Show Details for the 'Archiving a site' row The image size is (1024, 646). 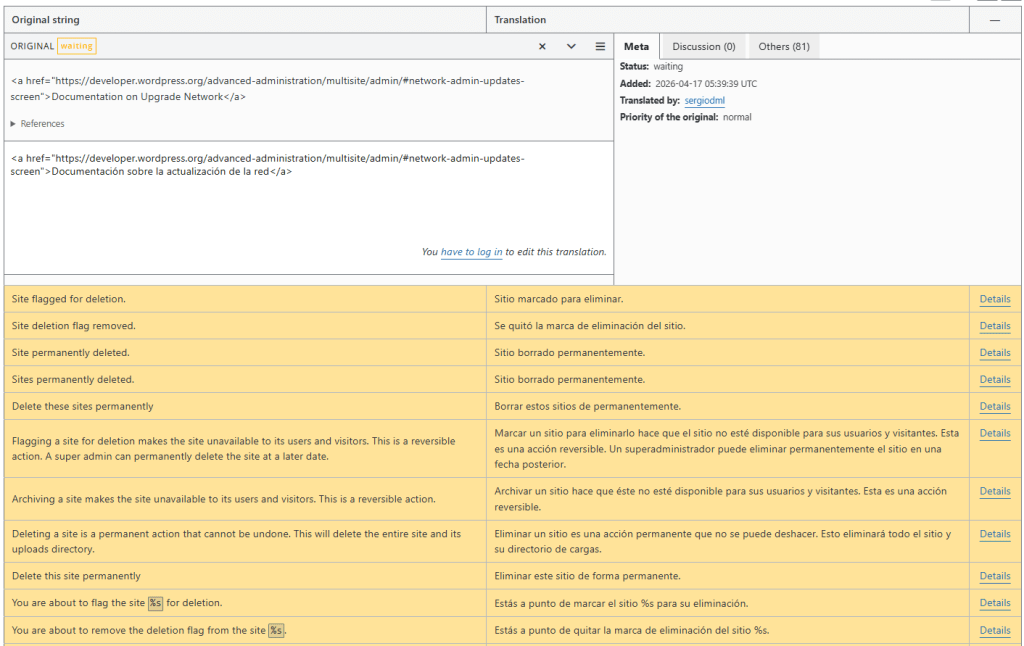click(994, 491)
